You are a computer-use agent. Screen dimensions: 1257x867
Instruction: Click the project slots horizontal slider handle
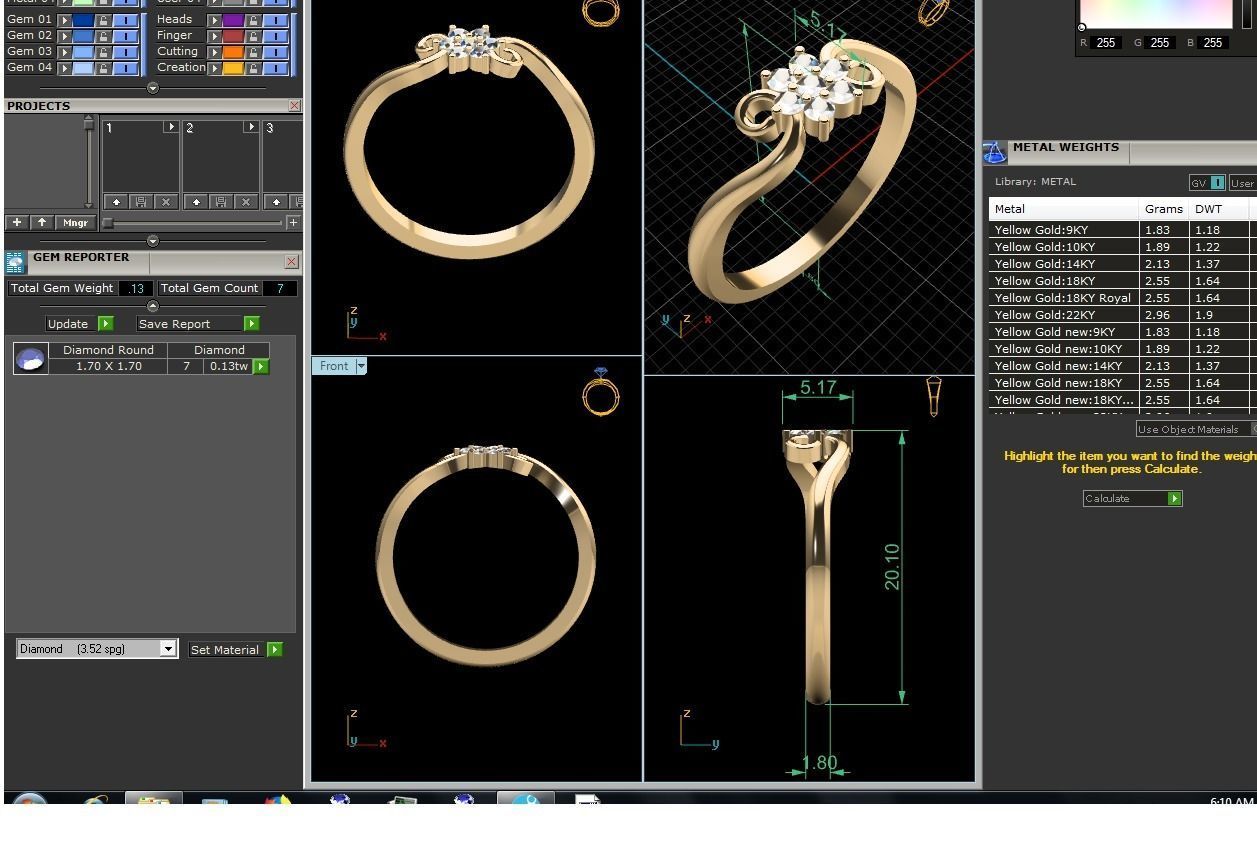pos(108,223)
